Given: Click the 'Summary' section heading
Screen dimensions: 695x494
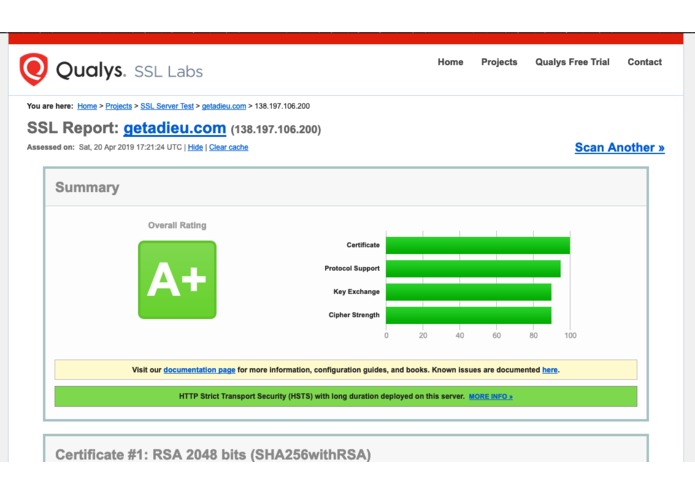Looking at the screenshot, I should click(87, 187).
